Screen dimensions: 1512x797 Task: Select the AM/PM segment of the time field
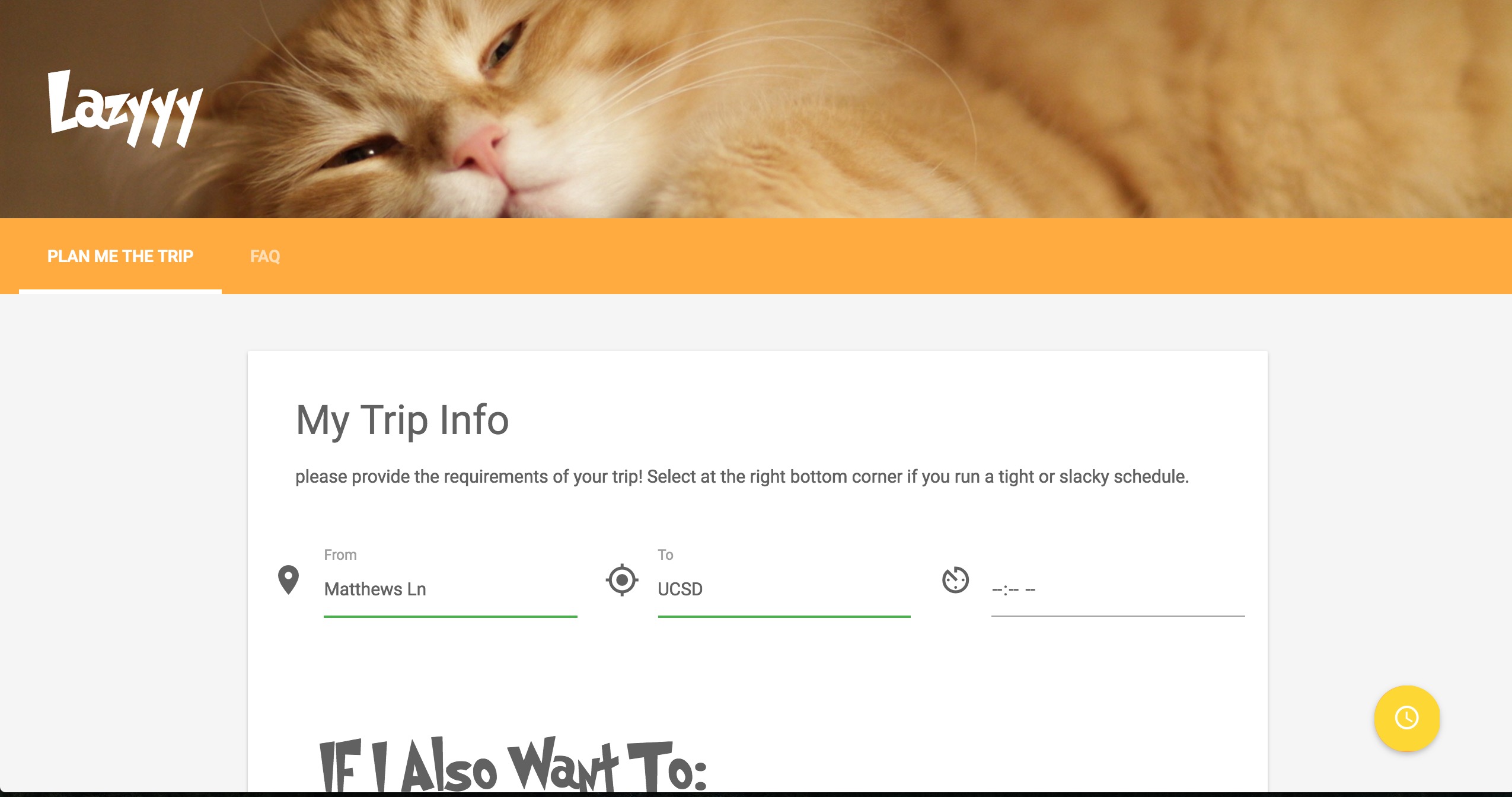(1030, 590)
